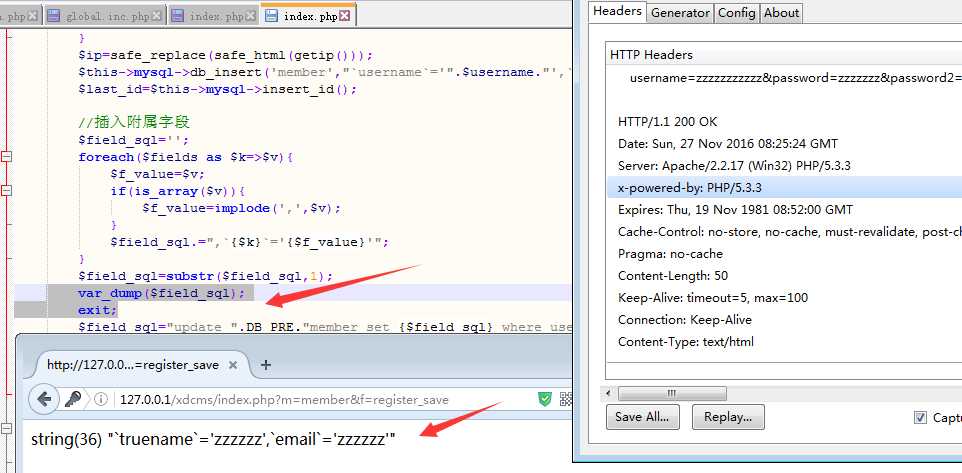
Task: Toggle the Capture checkbox
Action: 920,417
